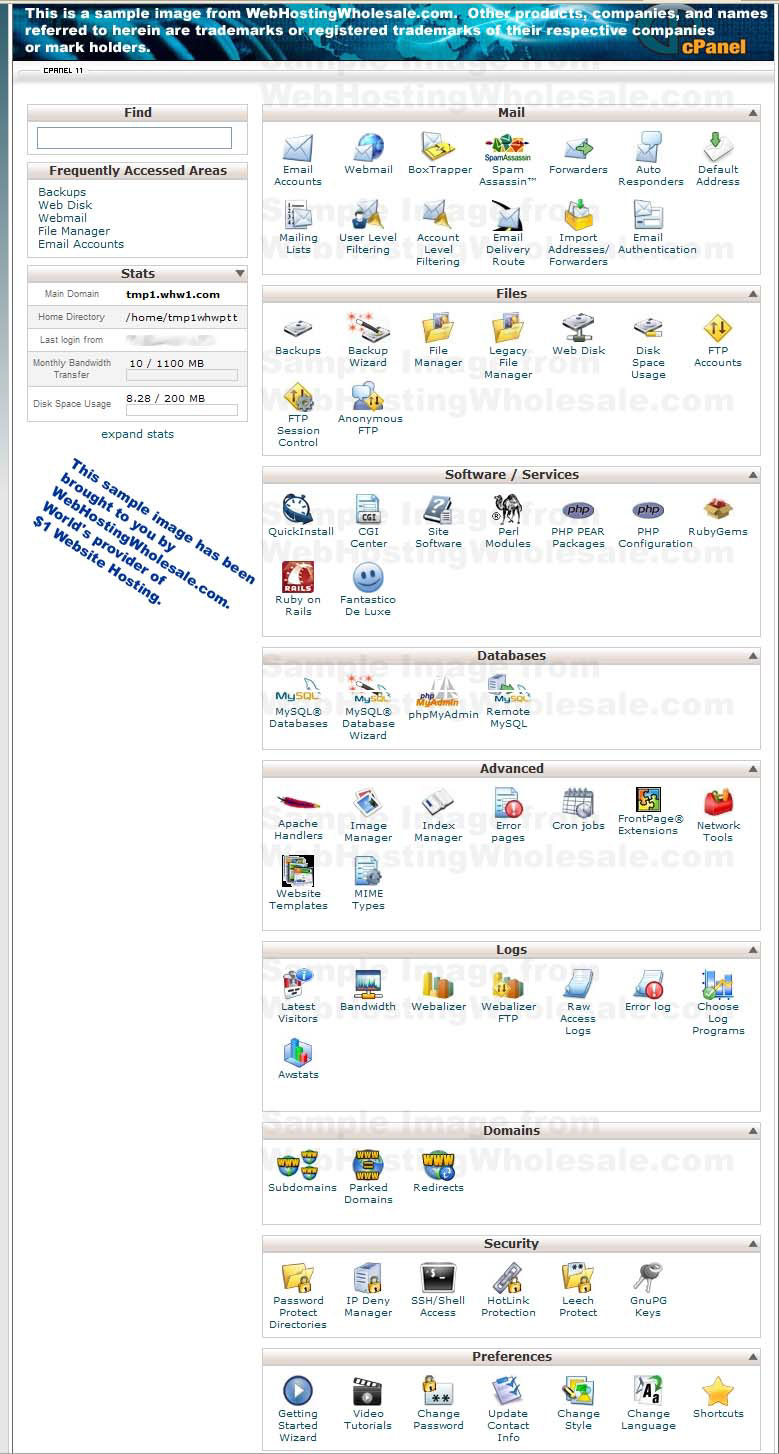Collapse the Software / Services section

pyautogui.click(x=752, y=475)
